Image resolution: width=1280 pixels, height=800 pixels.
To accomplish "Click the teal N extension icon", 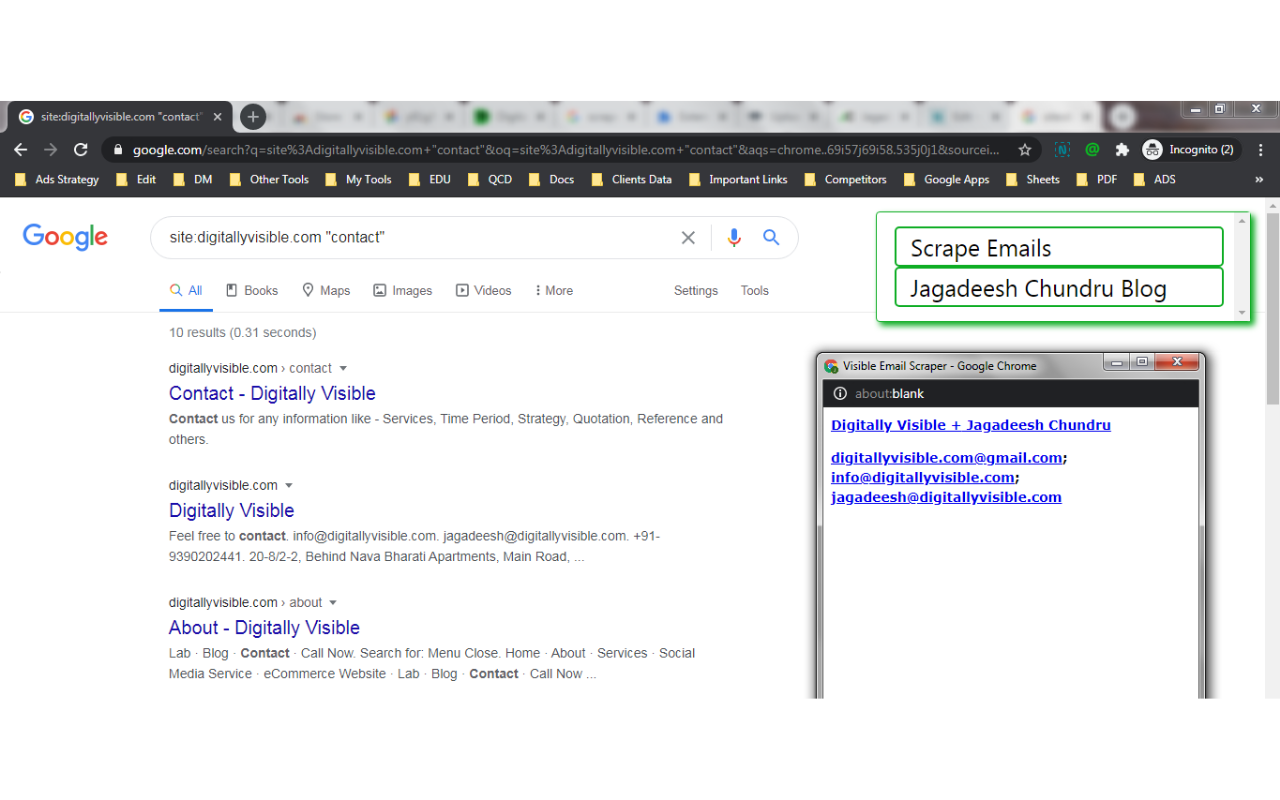I will point(1062,149).
